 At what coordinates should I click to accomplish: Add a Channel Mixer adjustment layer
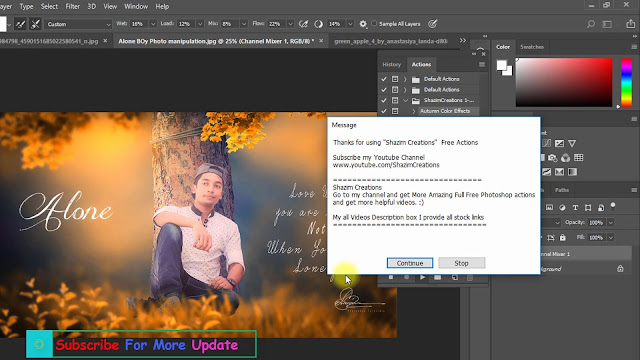[565, 158]
